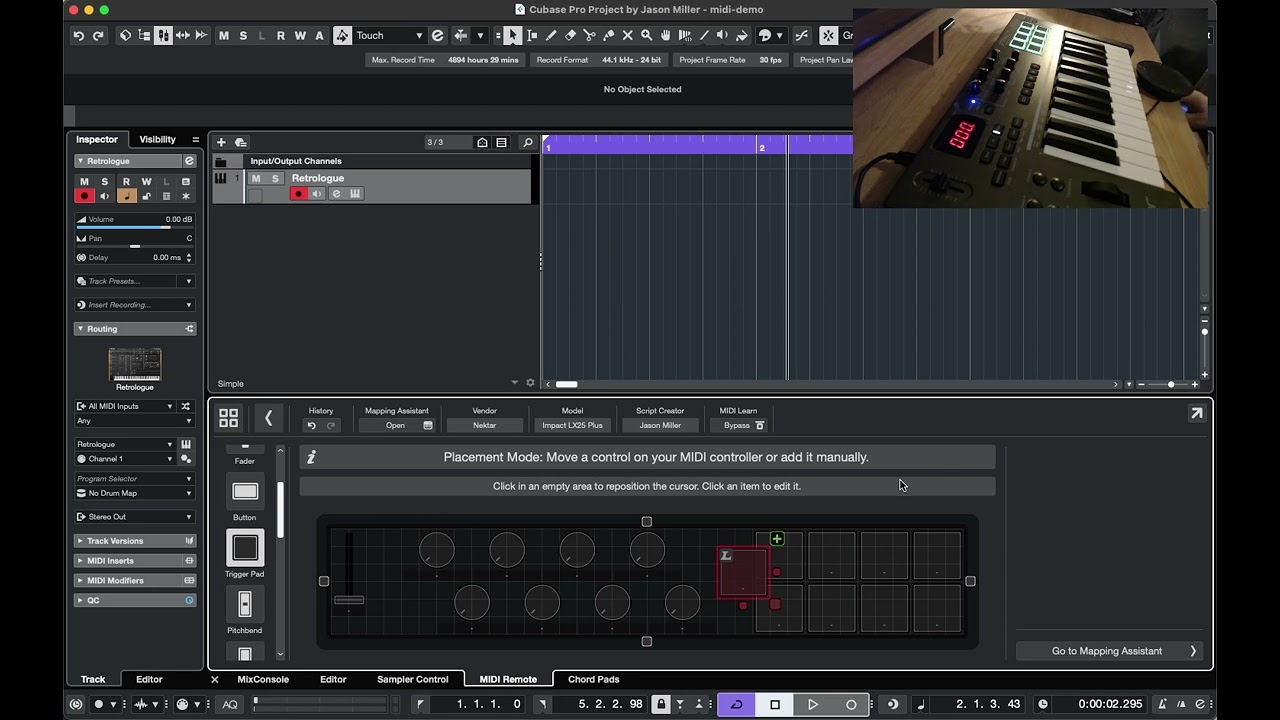Open track search magnifier icon

pos(528,142)
